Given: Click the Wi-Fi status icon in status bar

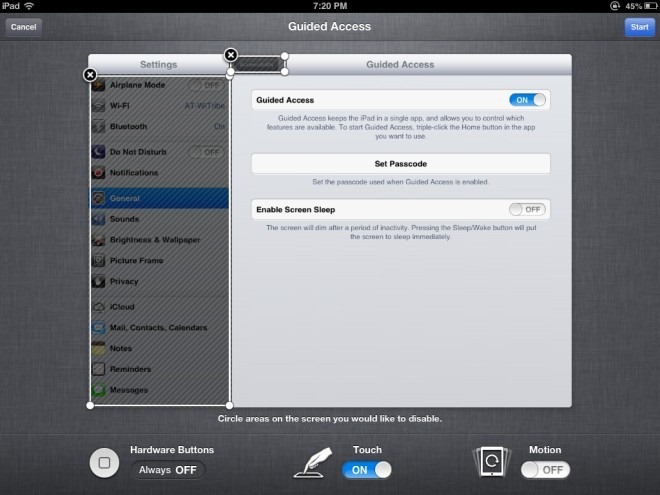Looking at the screenshot, I should click(29, 6).
